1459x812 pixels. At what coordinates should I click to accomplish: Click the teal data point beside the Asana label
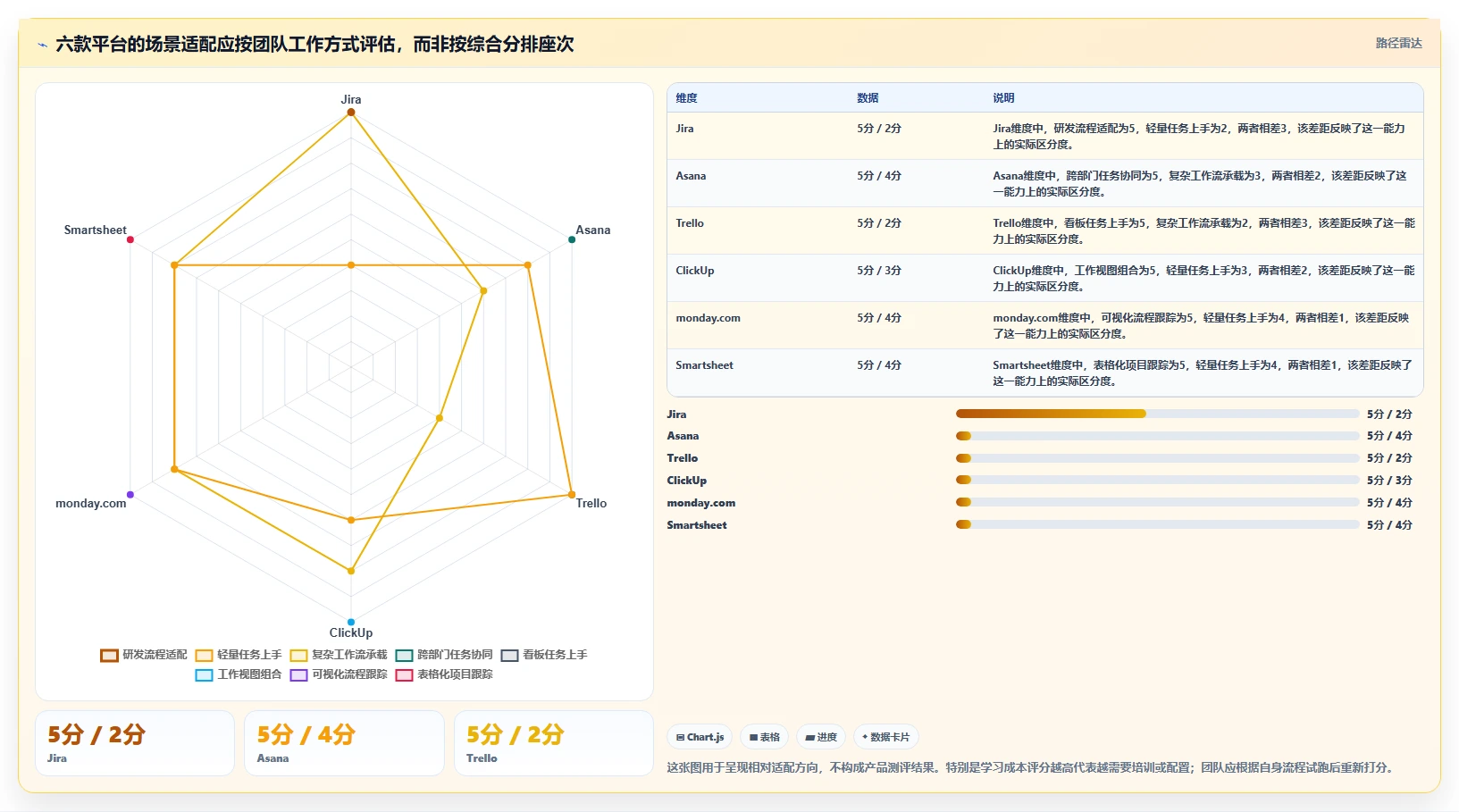(x=572, y=239)
